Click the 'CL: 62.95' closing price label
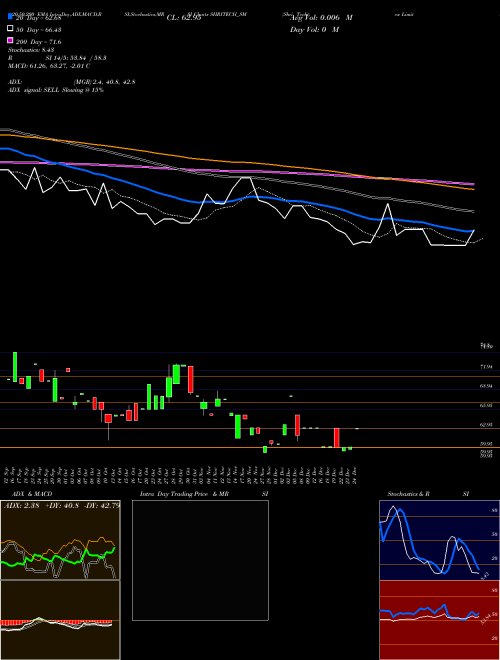 point(183,18)
